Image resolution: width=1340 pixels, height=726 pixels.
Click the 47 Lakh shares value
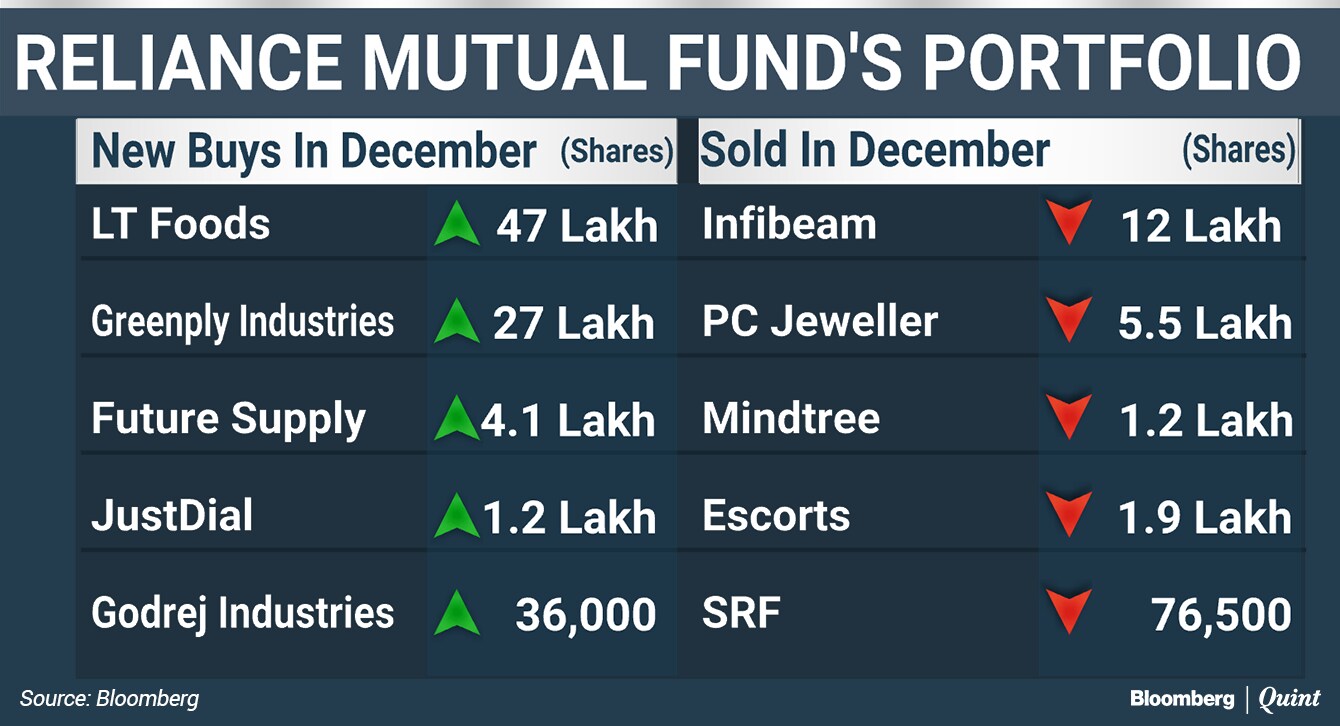tap(577, 226)
